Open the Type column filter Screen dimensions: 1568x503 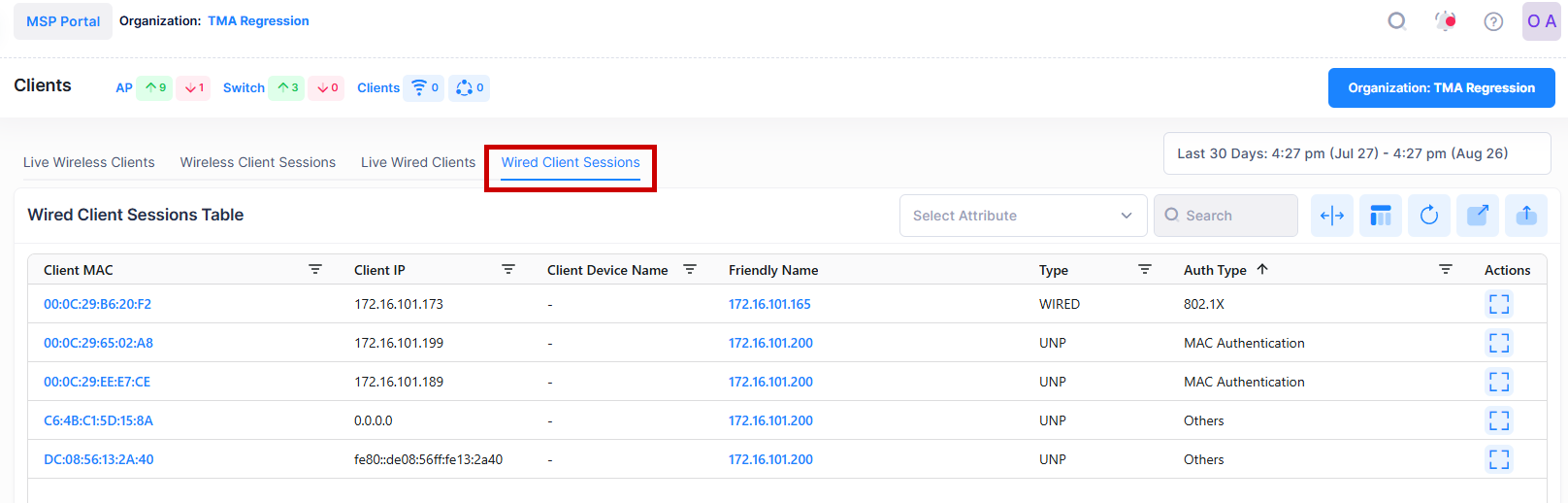[x=1145, y=269]
